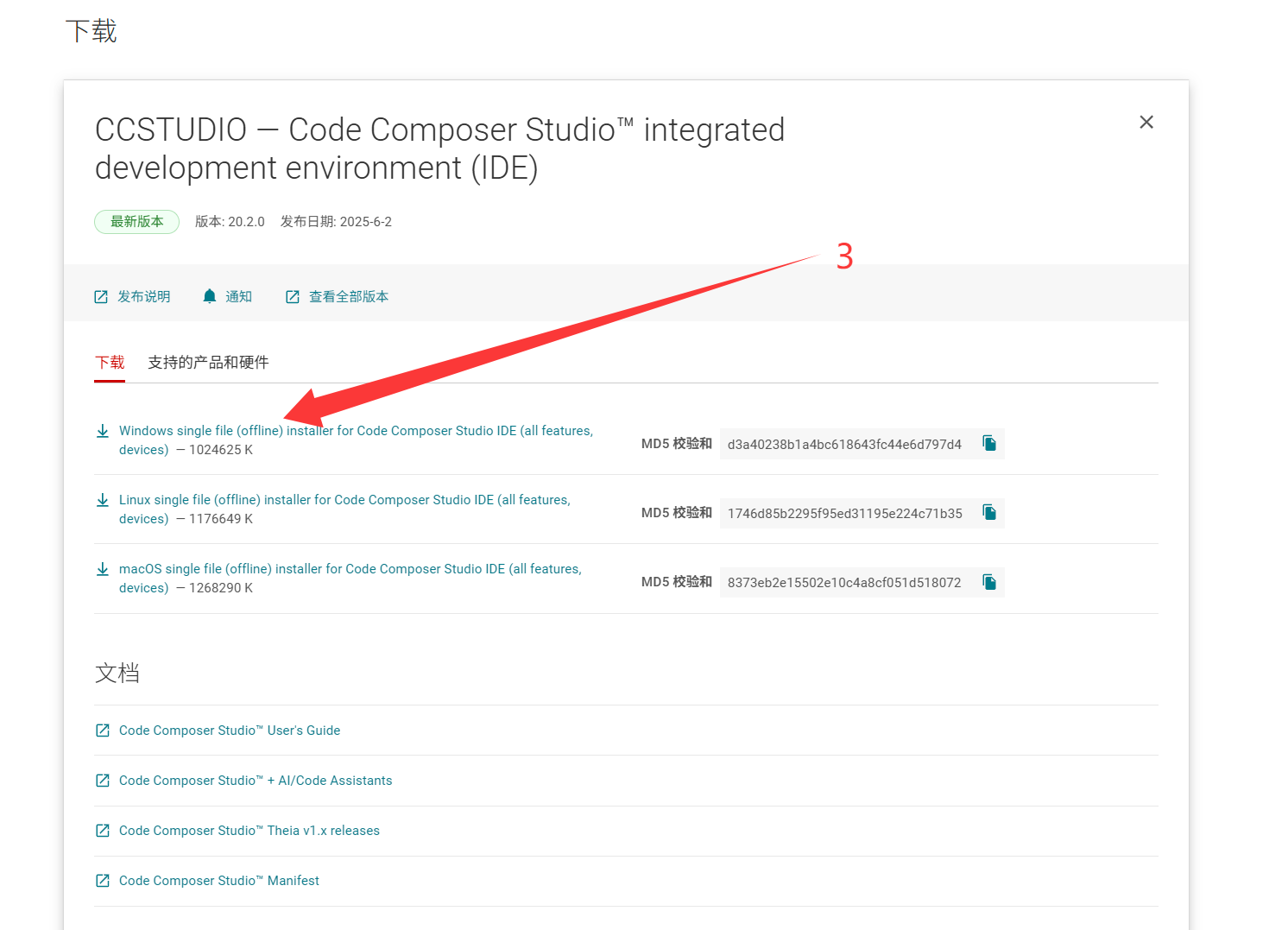Open the Code Composer Studio Manifest link
1288x930 pixels.
[218, 881]
